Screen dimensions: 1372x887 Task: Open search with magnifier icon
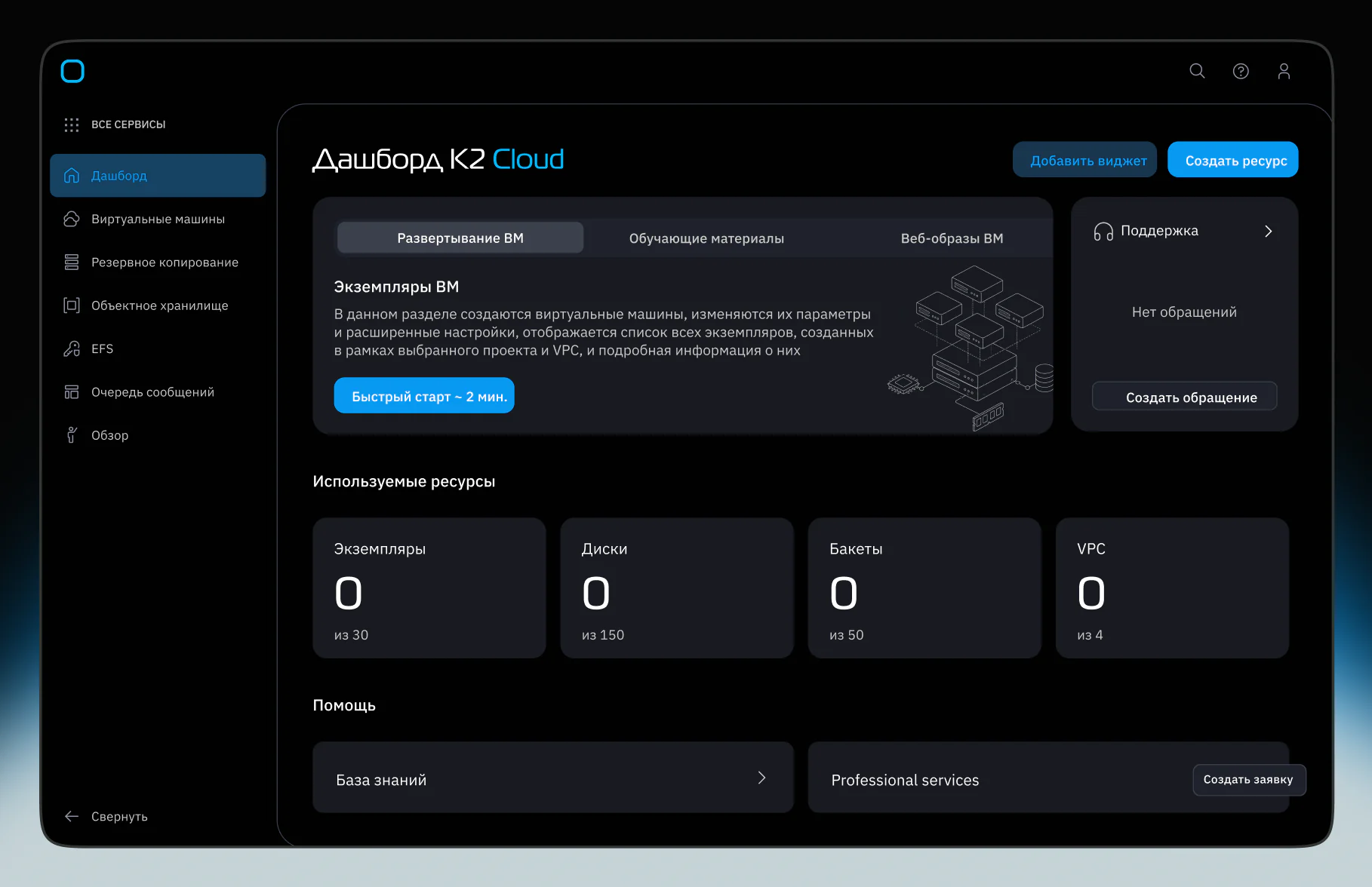coord(1197,71)
